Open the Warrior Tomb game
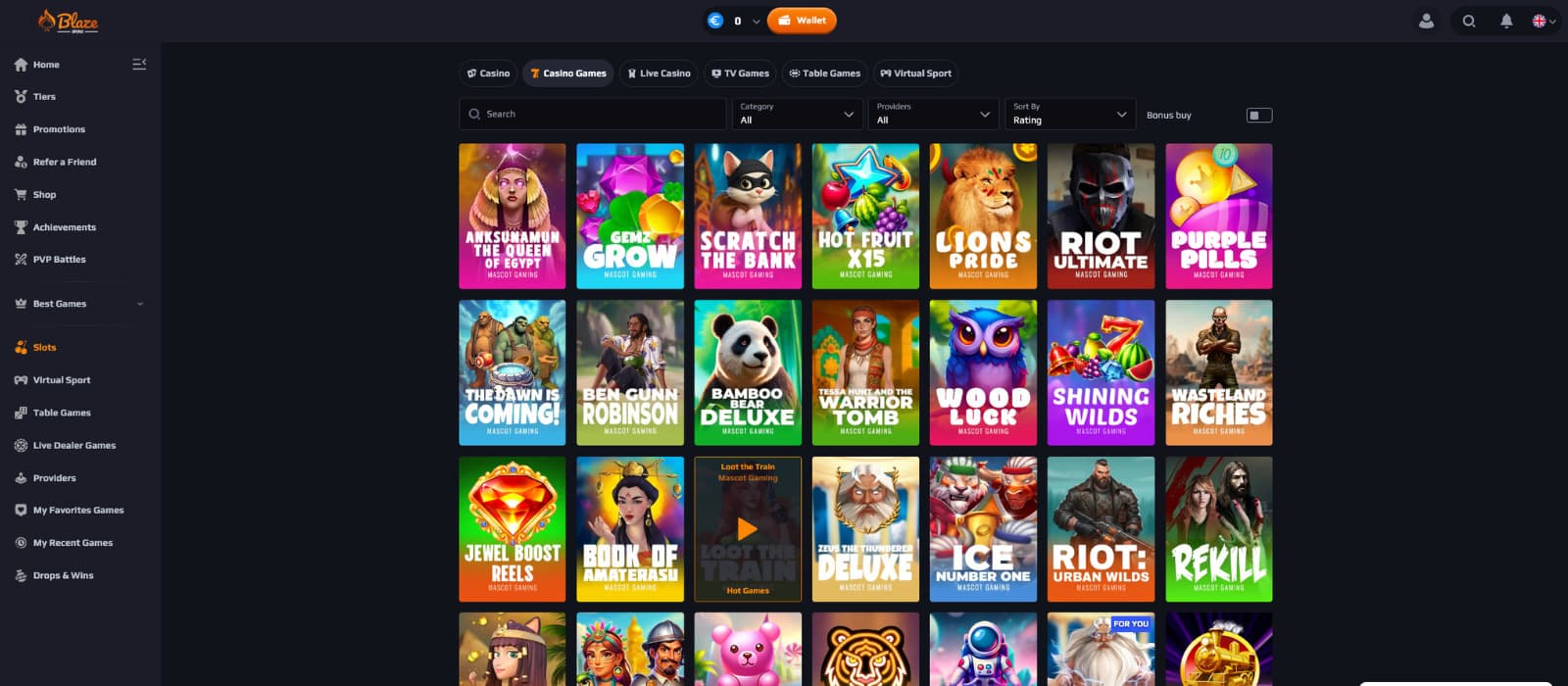Screen dimensions: 1568x686 [x=865, y=372]
